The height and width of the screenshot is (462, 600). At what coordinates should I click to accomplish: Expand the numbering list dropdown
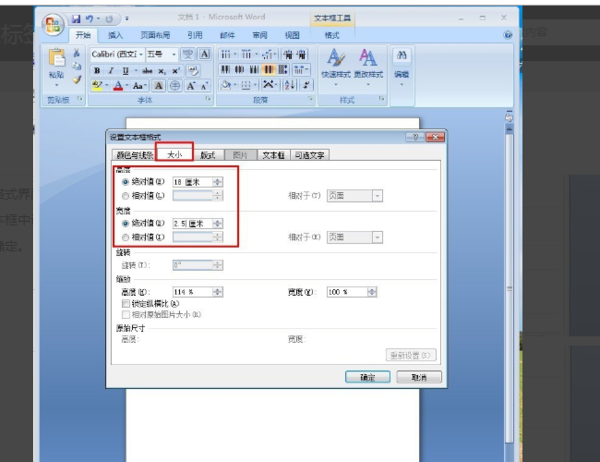(256, 54)
